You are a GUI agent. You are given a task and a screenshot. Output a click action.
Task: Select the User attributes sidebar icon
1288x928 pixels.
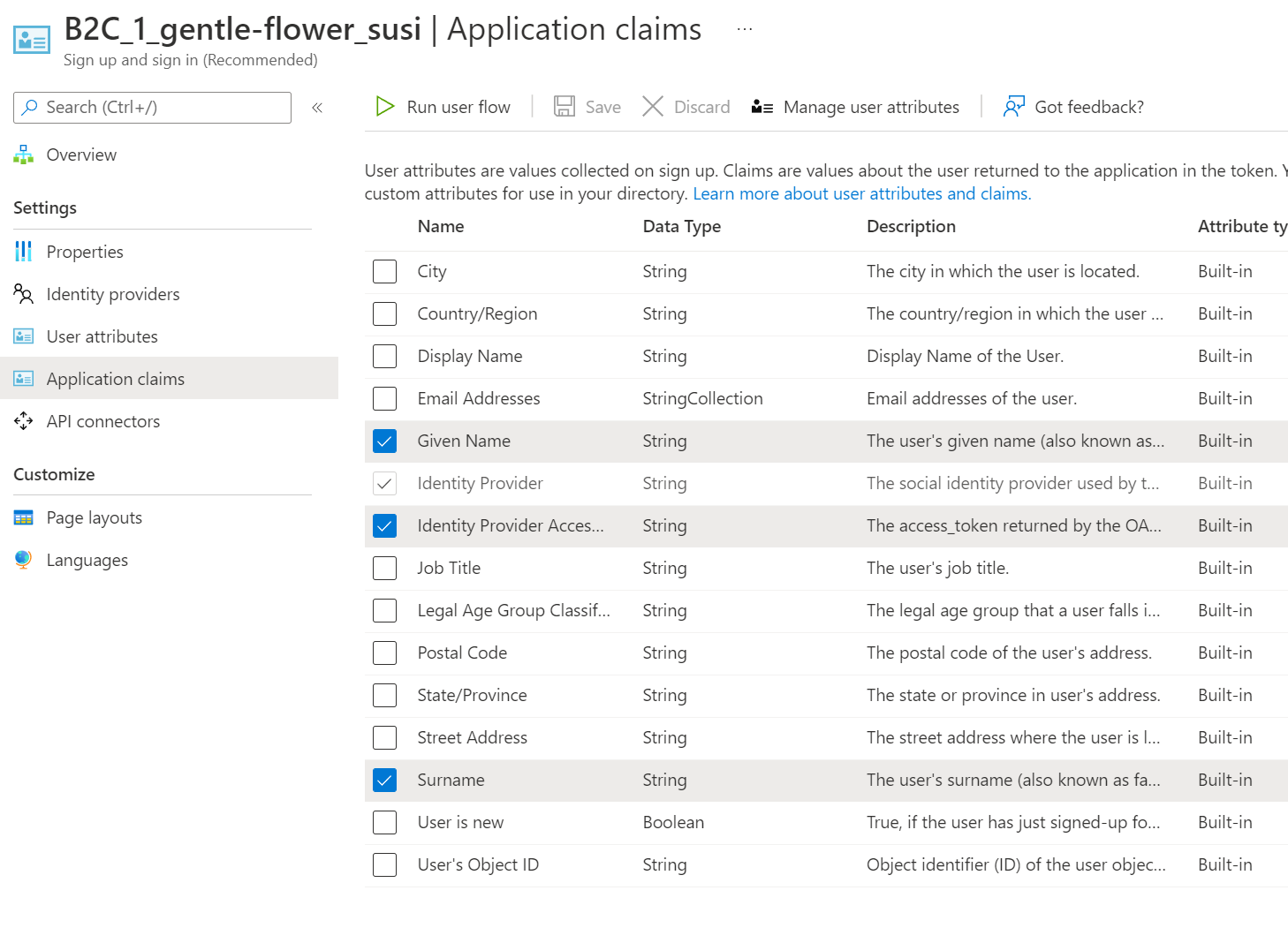pyautogui.click(x=23, y=336)
